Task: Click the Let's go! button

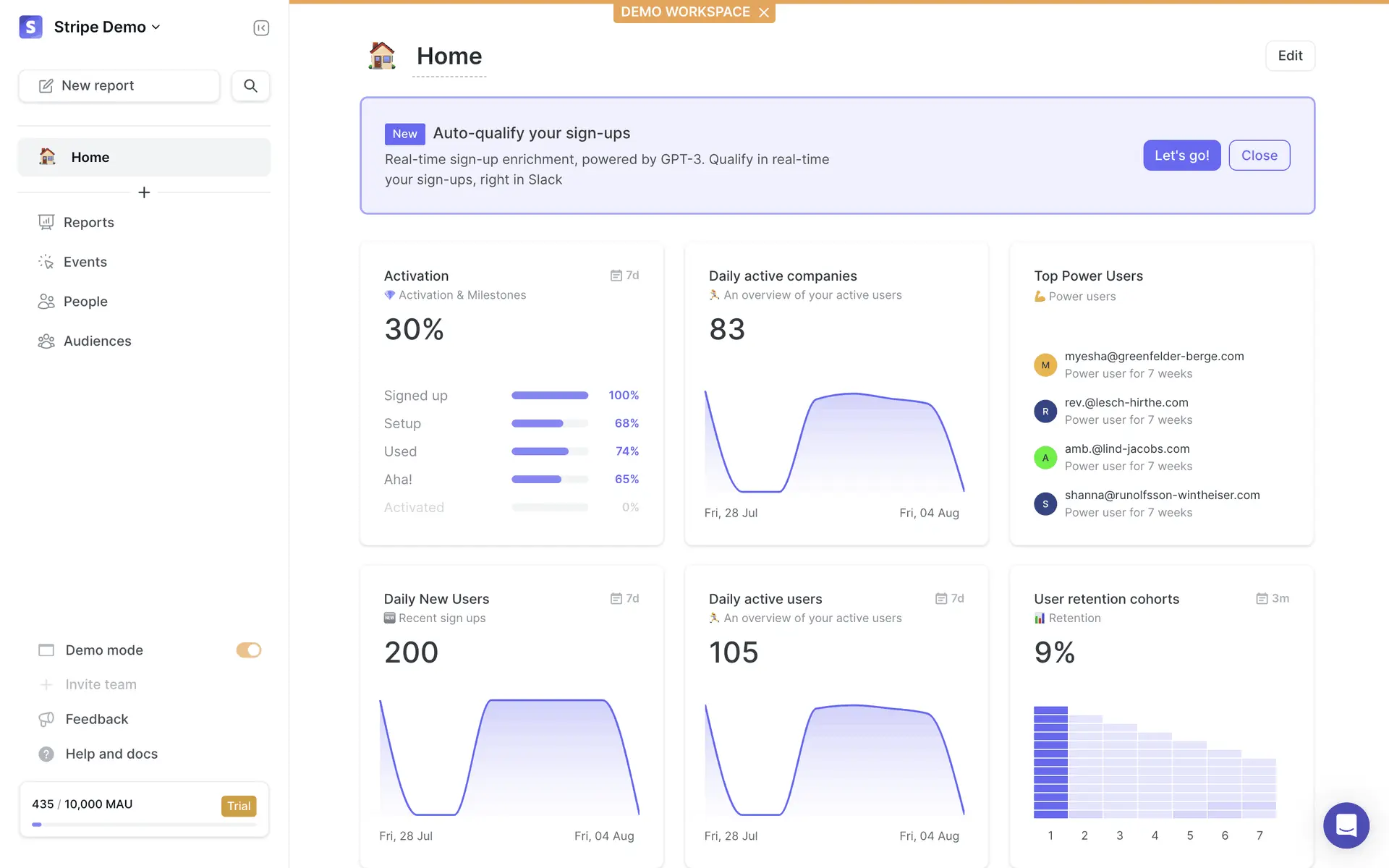Action: coord(1181,156)
